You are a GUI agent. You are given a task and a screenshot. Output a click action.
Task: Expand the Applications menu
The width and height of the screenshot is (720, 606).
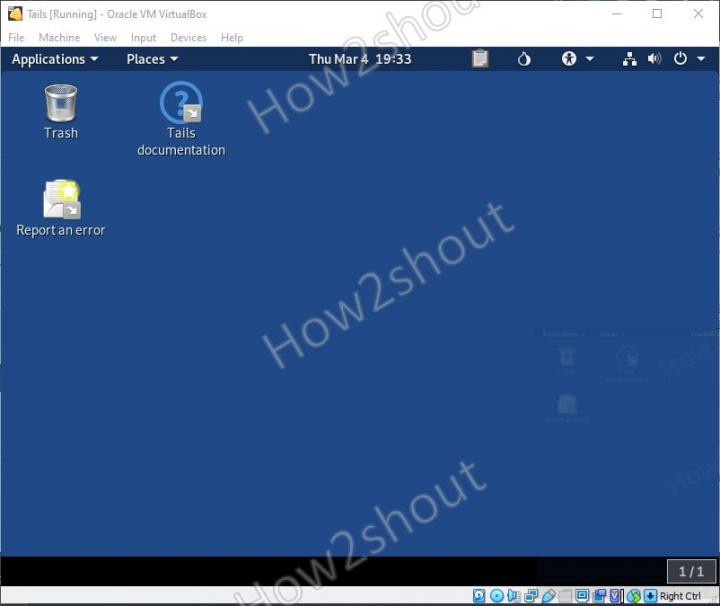(x=54, y=59)
